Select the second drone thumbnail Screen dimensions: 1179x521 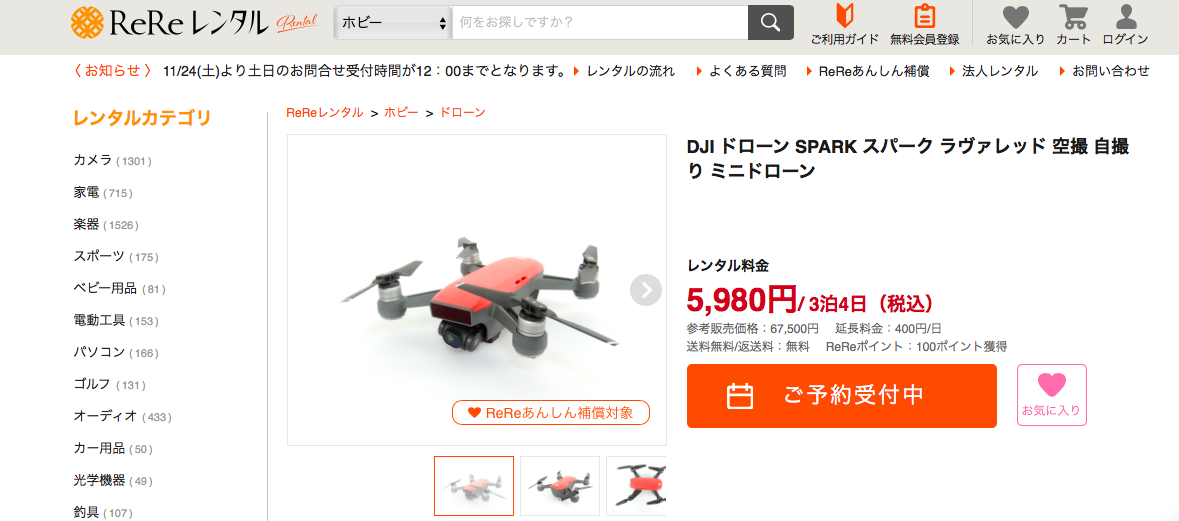tap(559, 486)
